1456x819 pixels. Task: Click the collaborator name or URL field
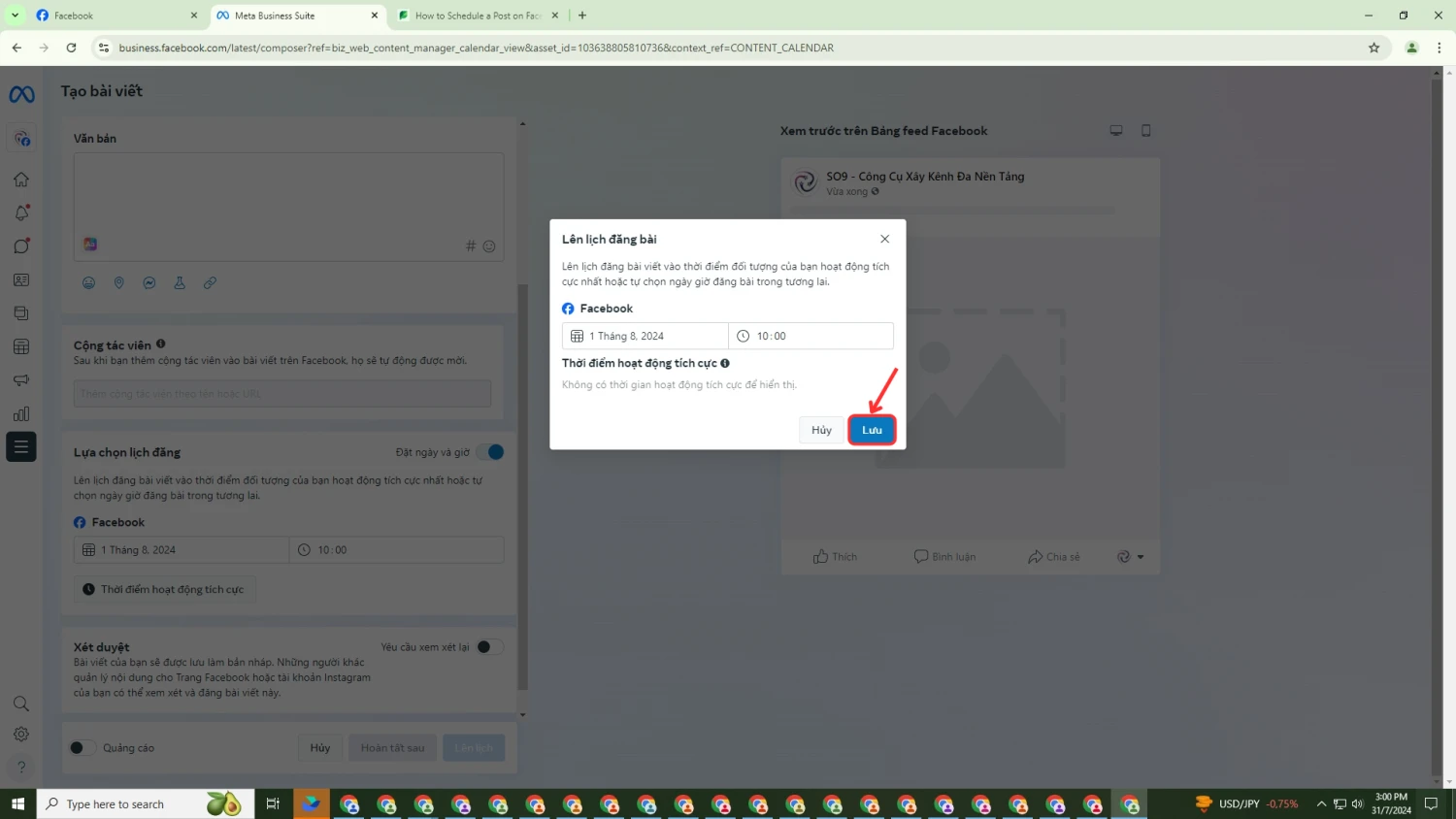pyautogui.click(x=282, y=393)
